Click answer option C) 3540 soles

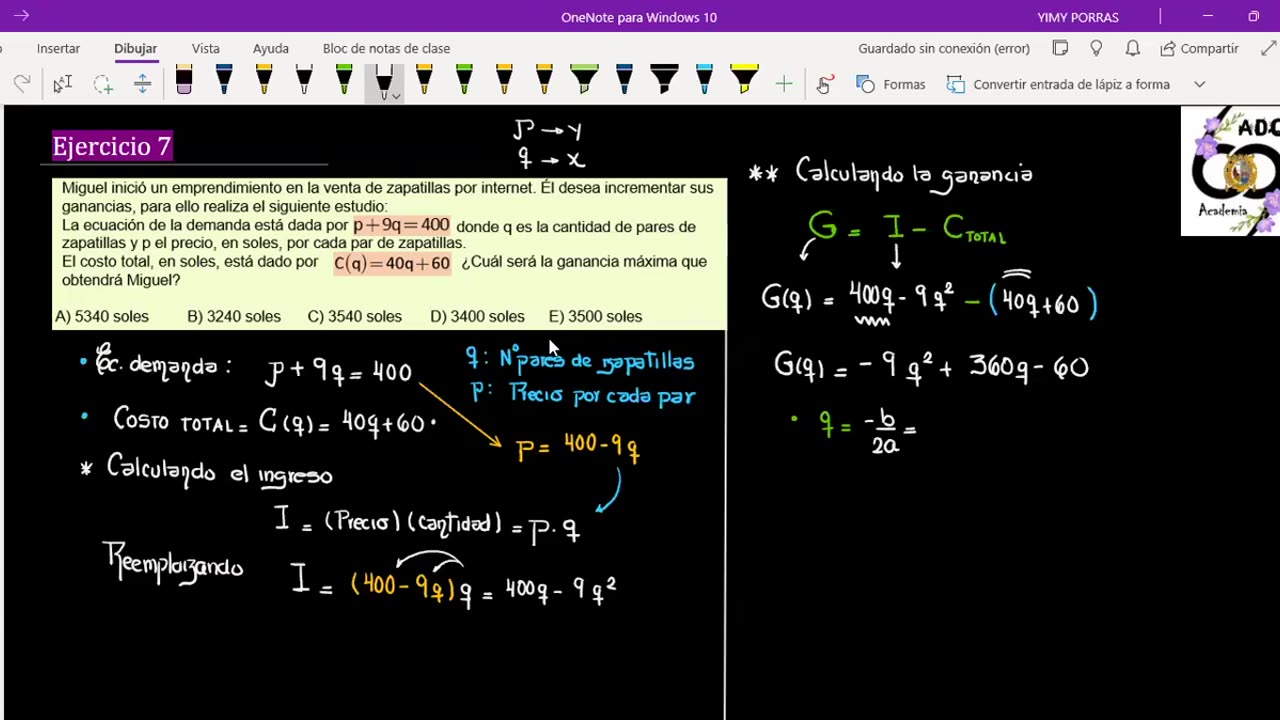click(355, 316)
